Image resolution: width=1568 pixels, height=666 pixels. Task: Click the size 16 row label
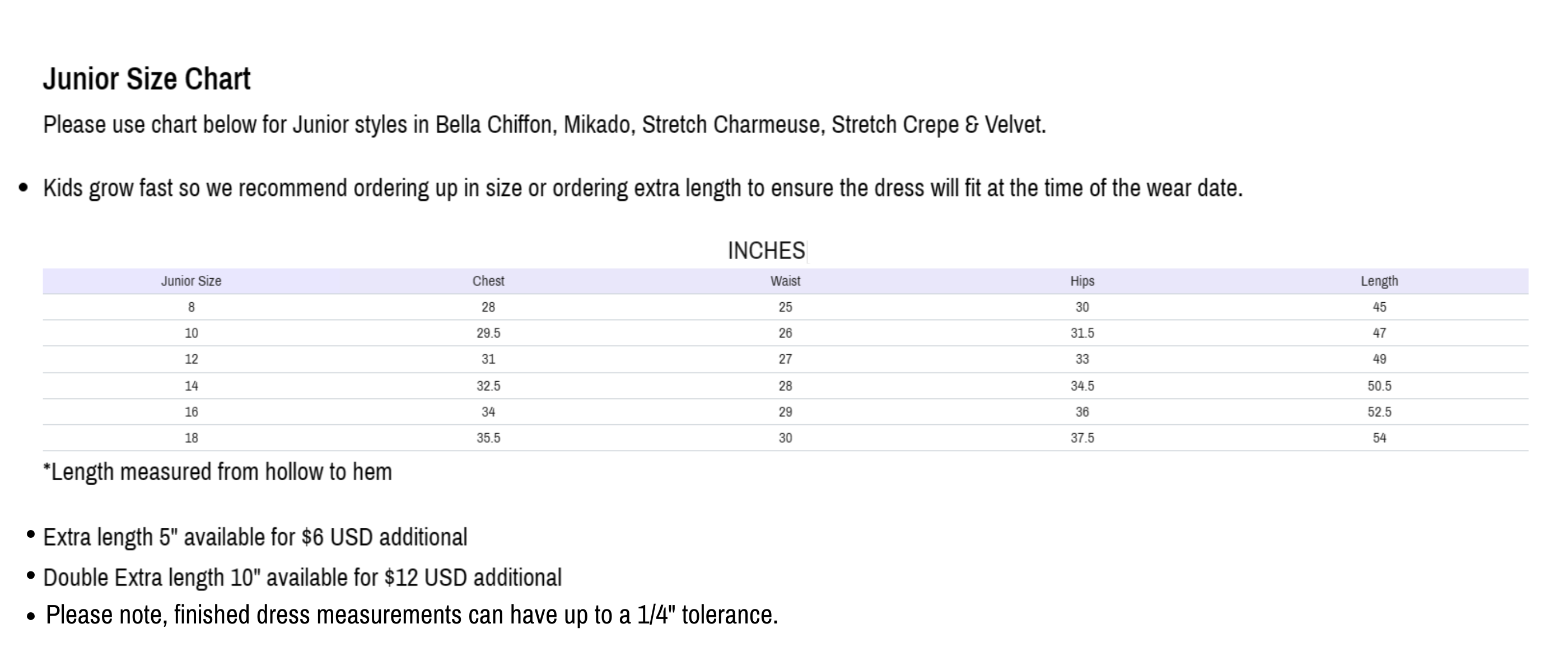[191, 412]
